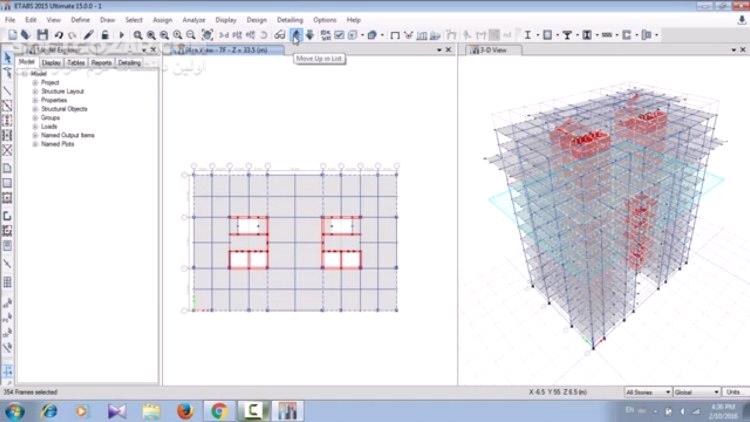Image resolution: width=750 pixels, height=422 pixels.
Task: Expand the Project tree node
Action: click(35, 83)
